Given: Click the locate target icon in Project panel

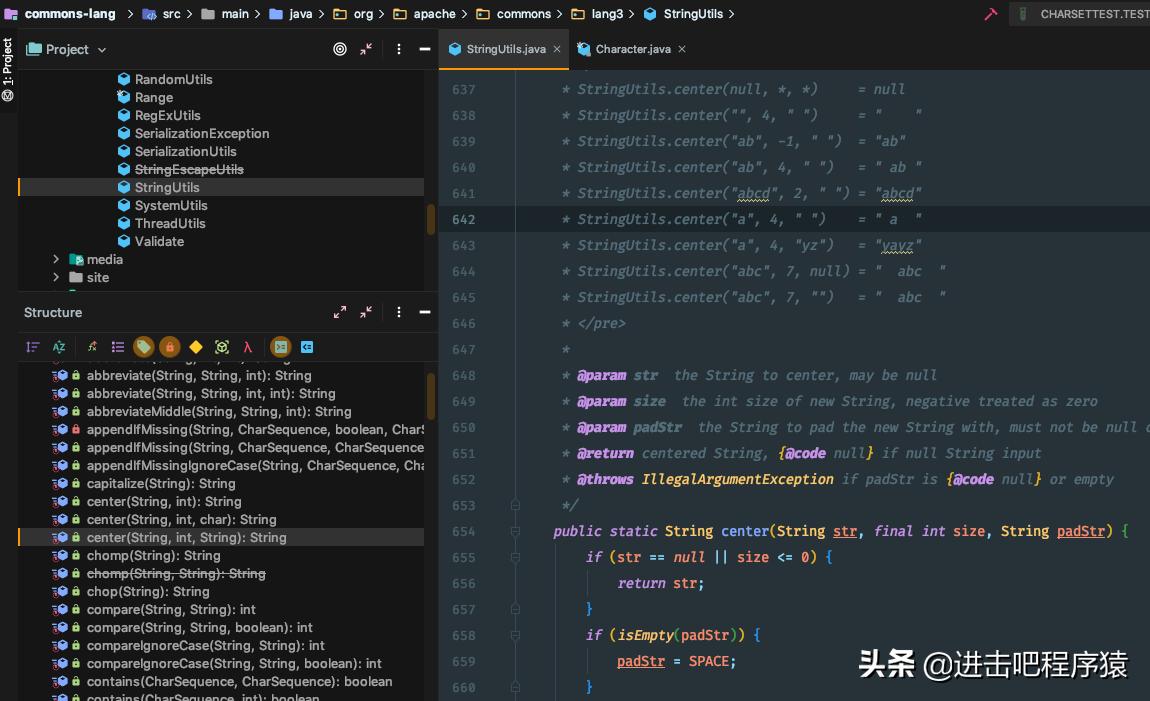Looking at the screenshot, I should [x=340, y=49].
